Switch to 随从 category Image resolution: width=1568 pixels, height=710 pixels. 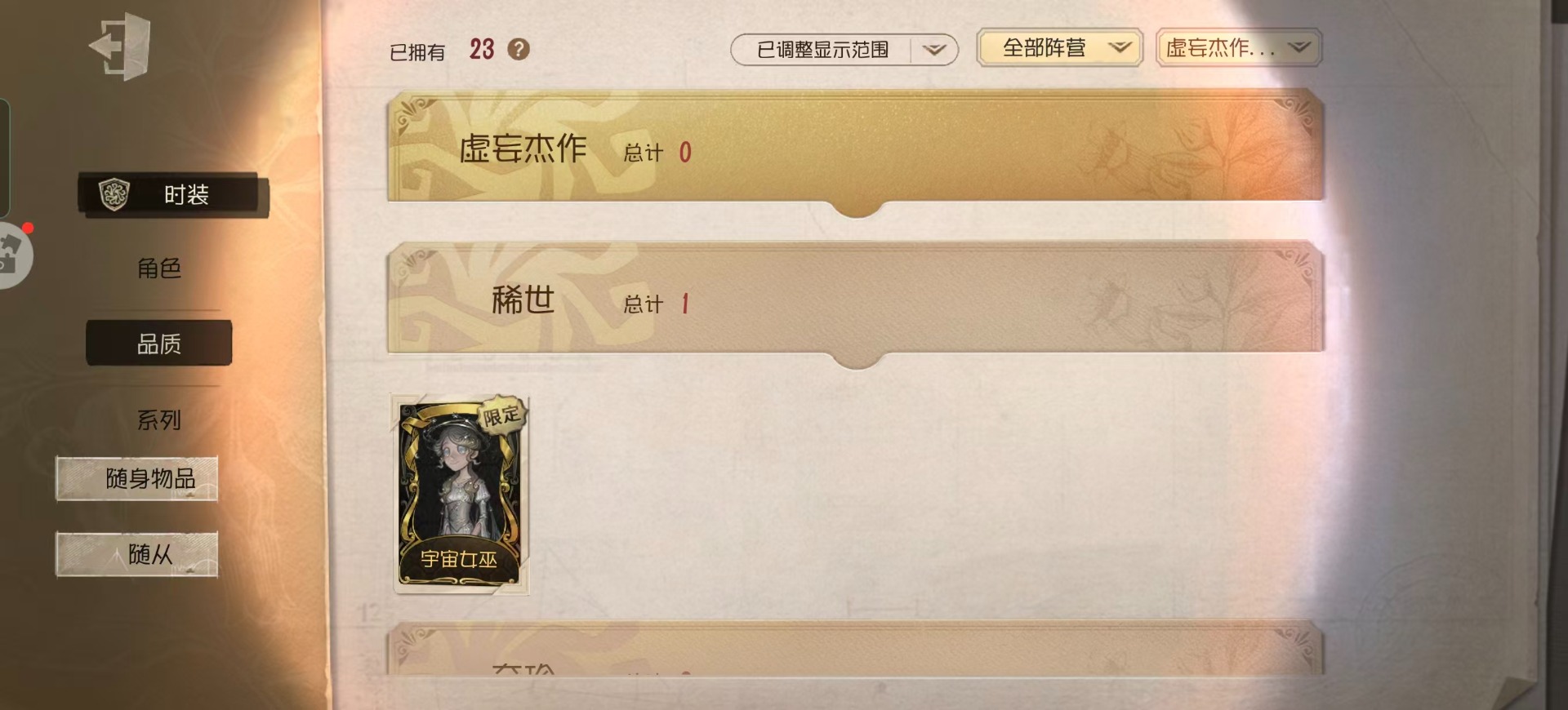137,554
